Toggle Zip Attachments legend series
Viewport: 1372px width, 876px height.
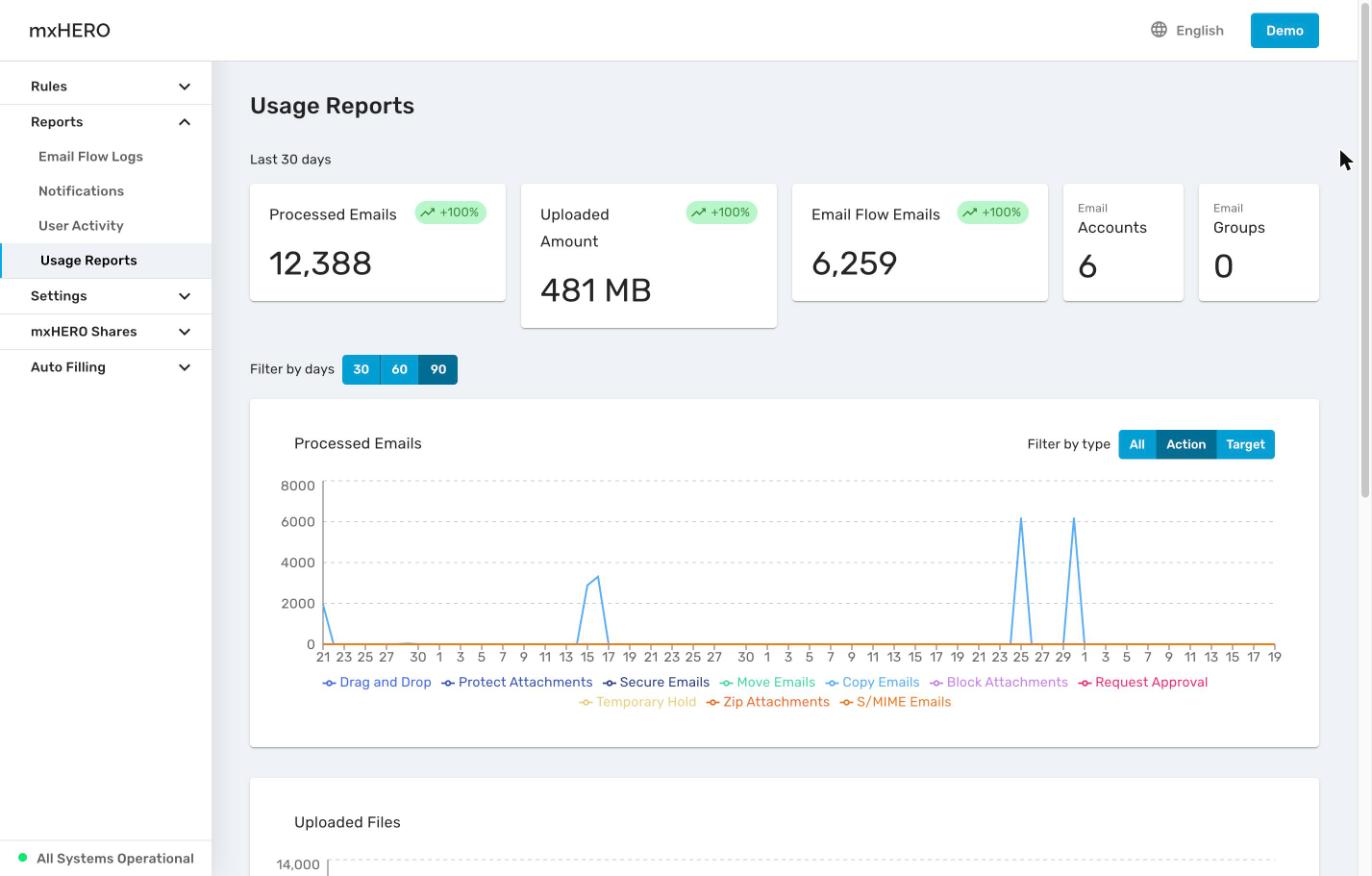point(768,702)
